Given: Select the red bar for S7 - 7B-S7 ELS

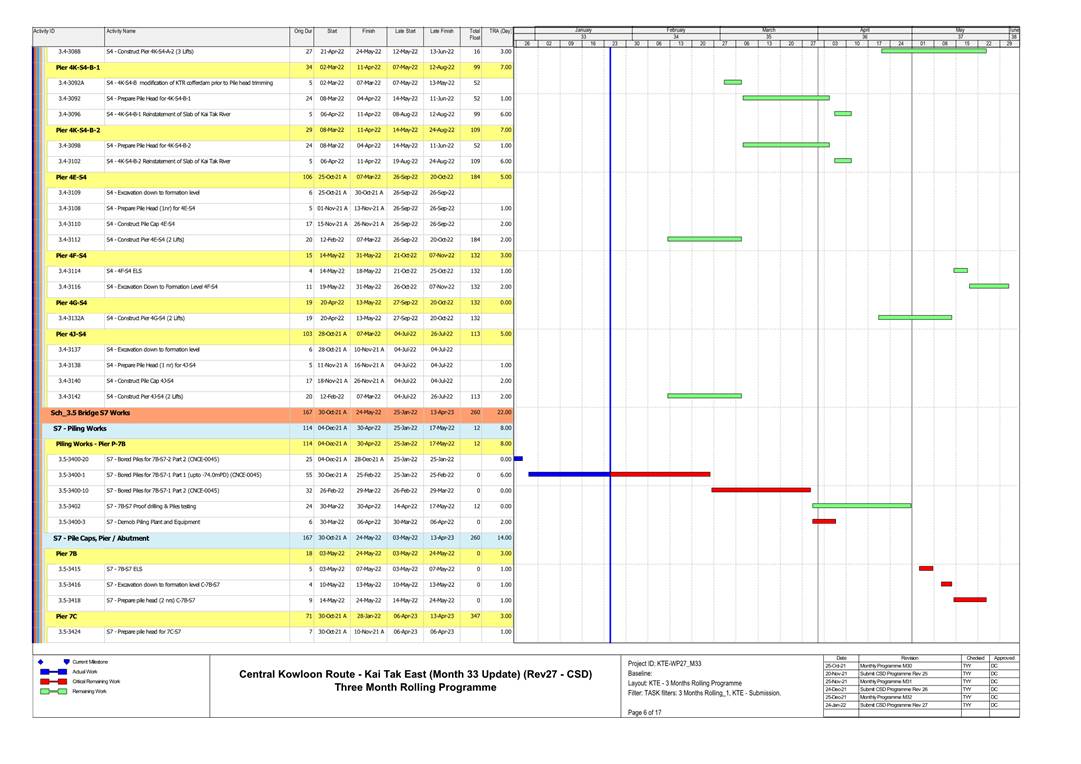Looking at the screenshot, I should [x=926, y=568].
